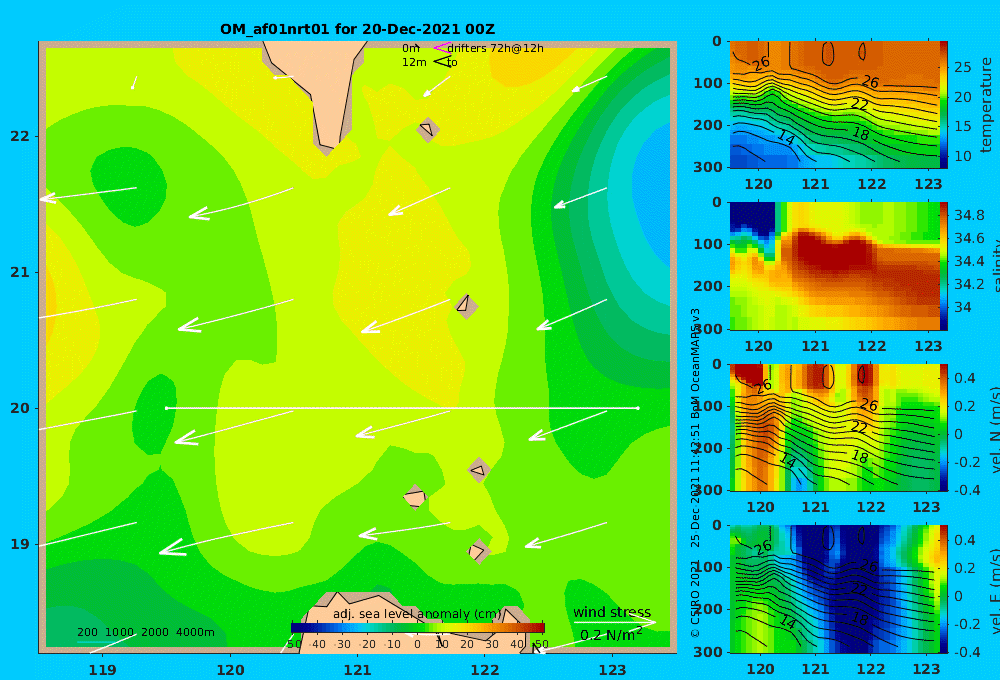Click the 14 contour label in temperature panel

[786, 137]
